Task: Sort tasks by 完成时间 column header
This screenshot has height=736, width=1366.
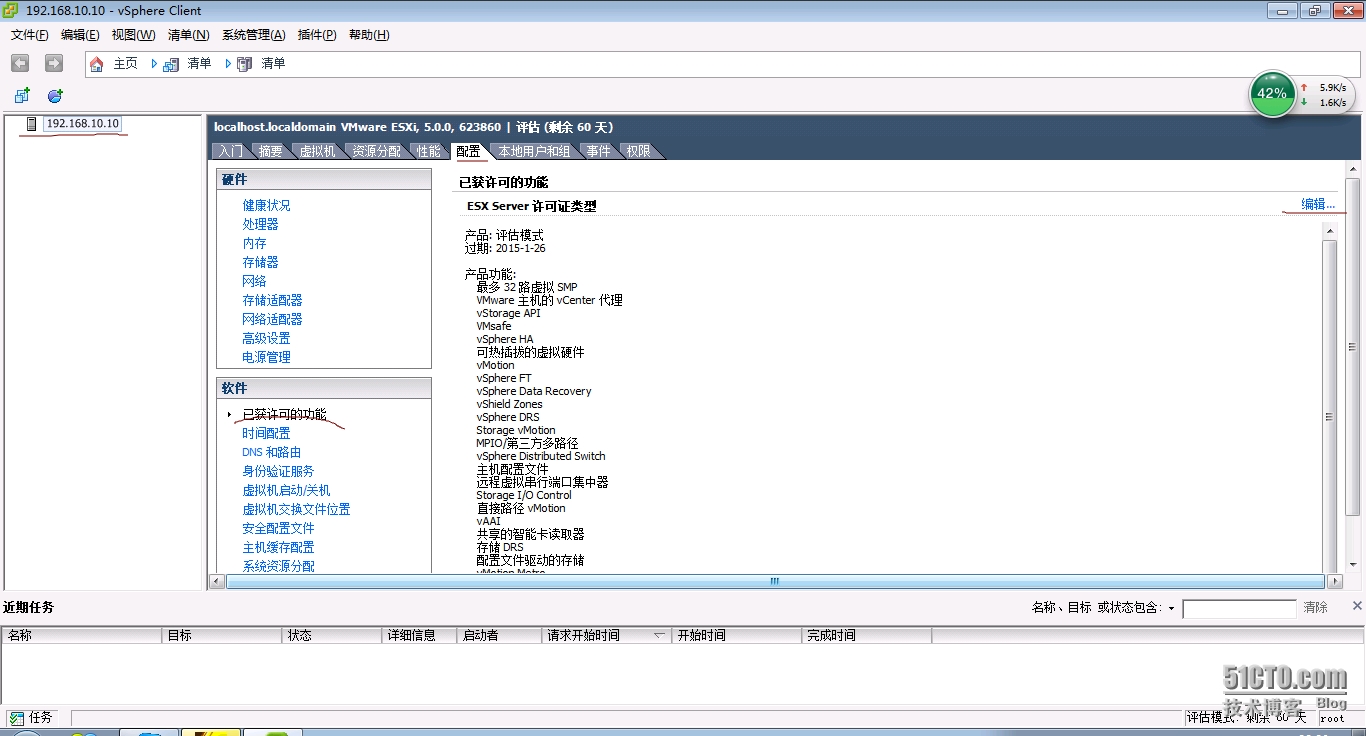Action: pos(867,635)
